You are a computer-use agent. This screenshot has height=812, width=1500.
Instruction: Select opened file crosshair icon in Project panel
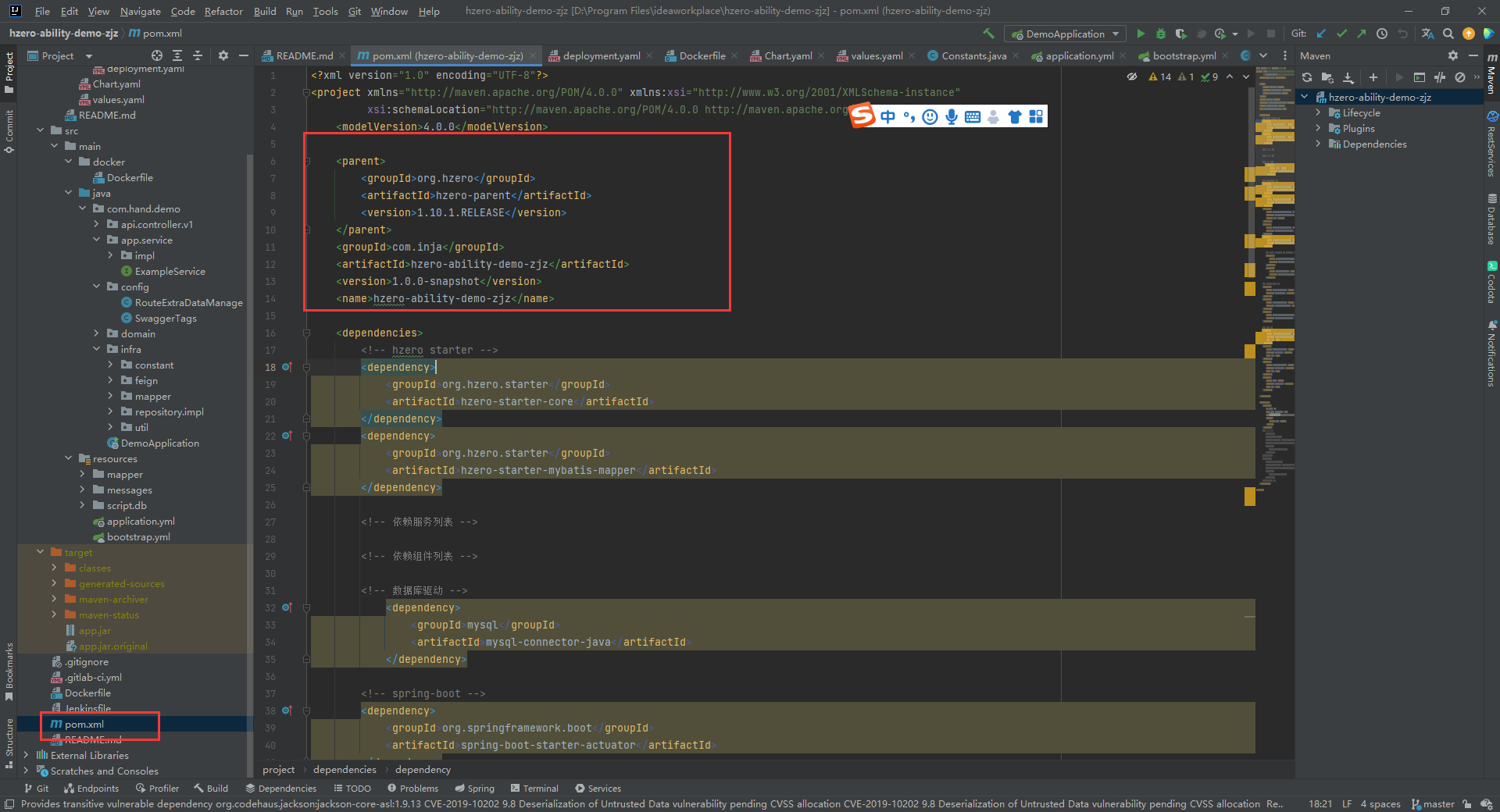(x=157, y=55)
